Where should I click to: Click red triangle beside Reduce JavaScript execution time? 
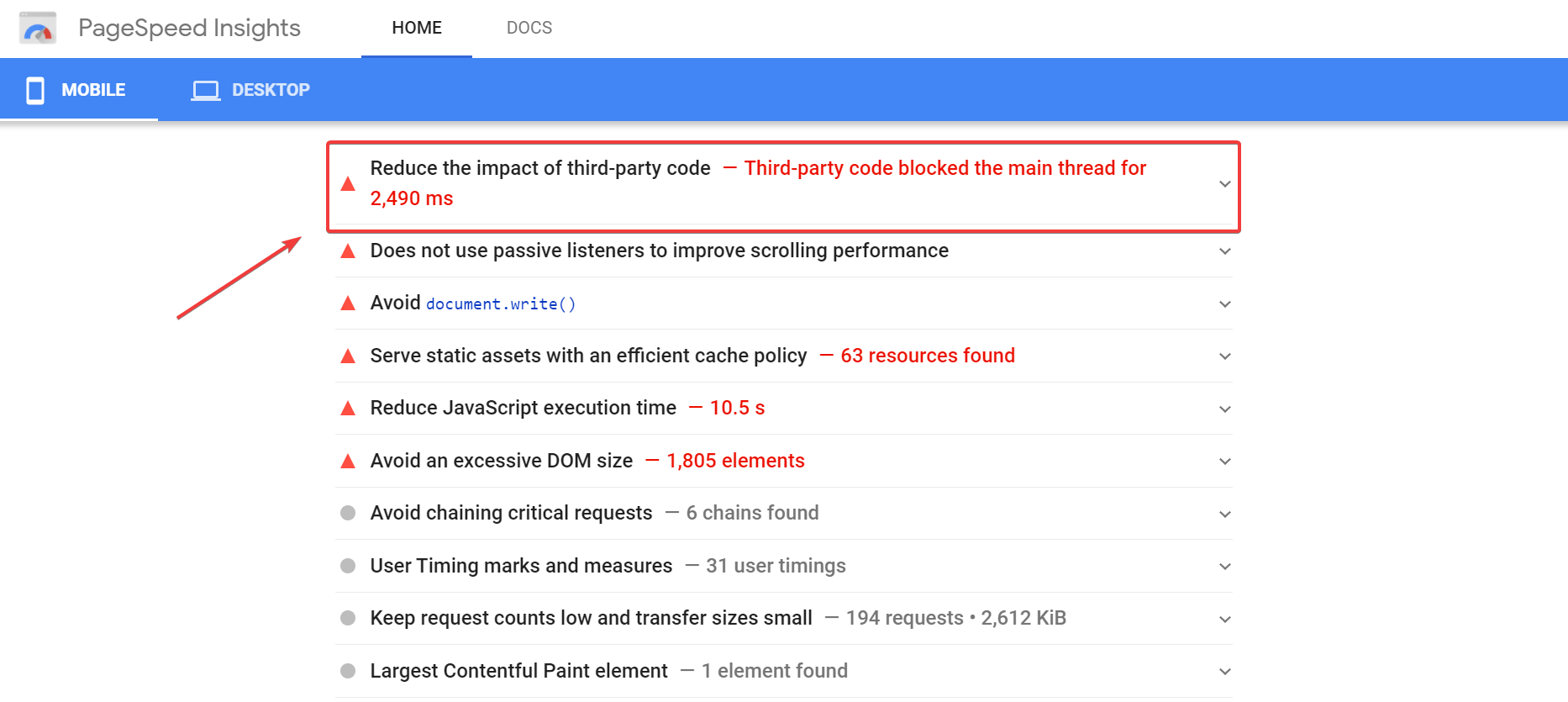pyautogui.click(x=348, y=409)
